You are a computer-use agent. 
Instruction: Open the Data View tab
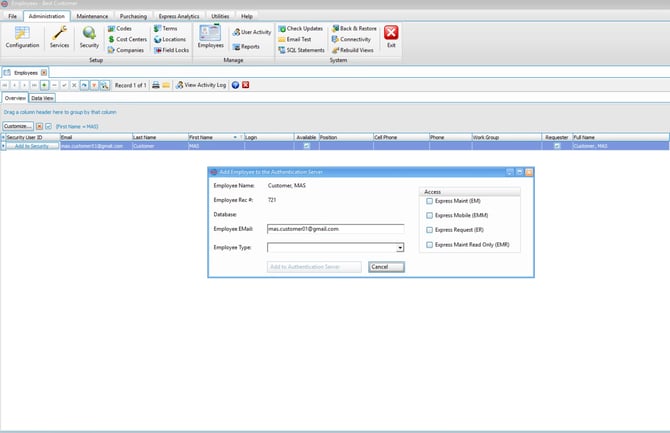(x=42, y=98)
